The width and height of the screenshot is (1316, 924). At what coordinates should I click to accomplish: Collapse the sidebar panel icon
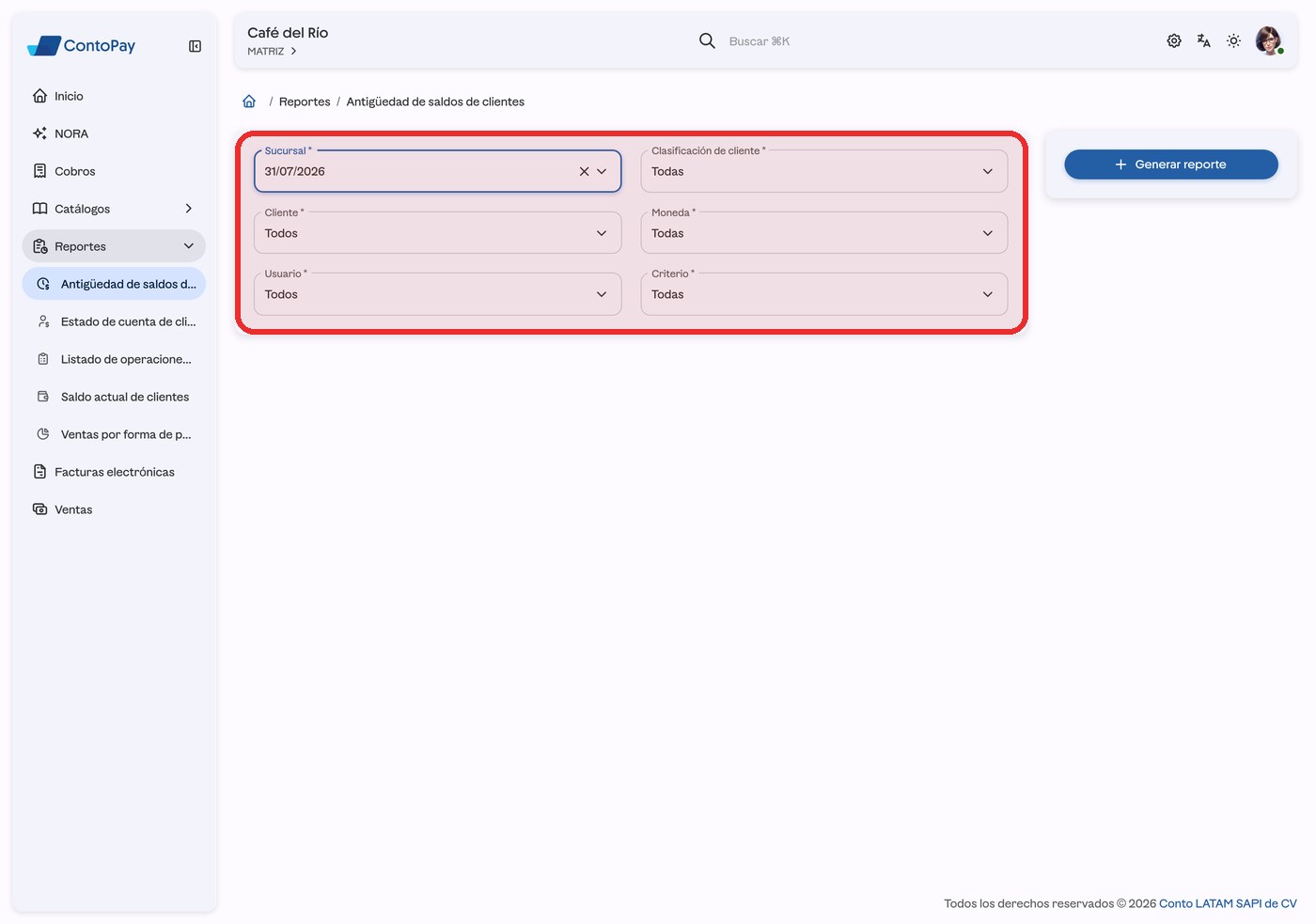point(195,46)
